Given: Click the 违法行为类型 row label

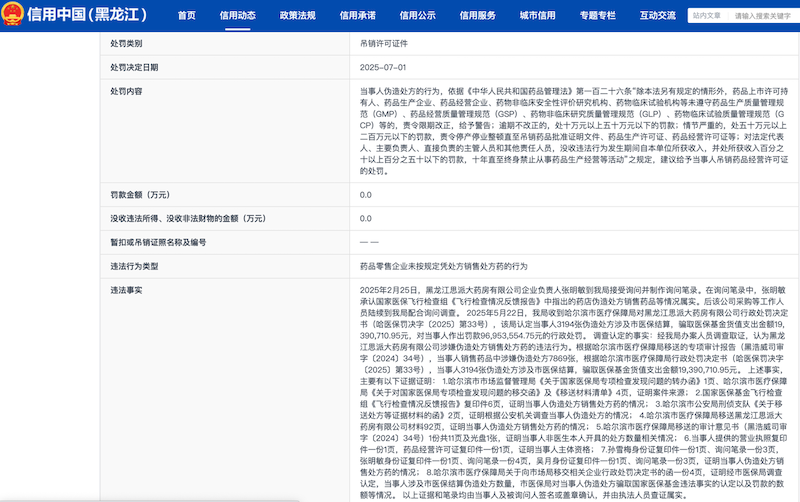Looking at the screenshot, I should click(x=134, y=266).
